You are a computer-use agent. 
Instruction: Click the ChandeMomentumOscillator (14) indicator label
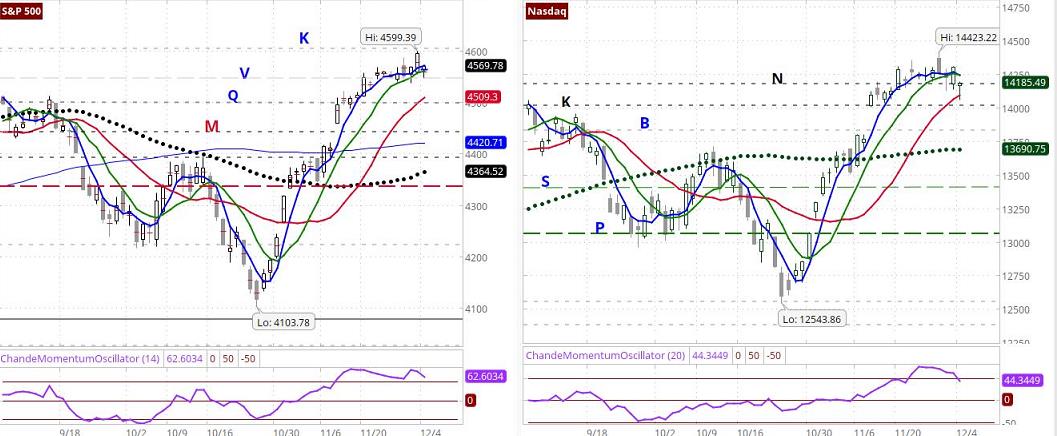80,359
